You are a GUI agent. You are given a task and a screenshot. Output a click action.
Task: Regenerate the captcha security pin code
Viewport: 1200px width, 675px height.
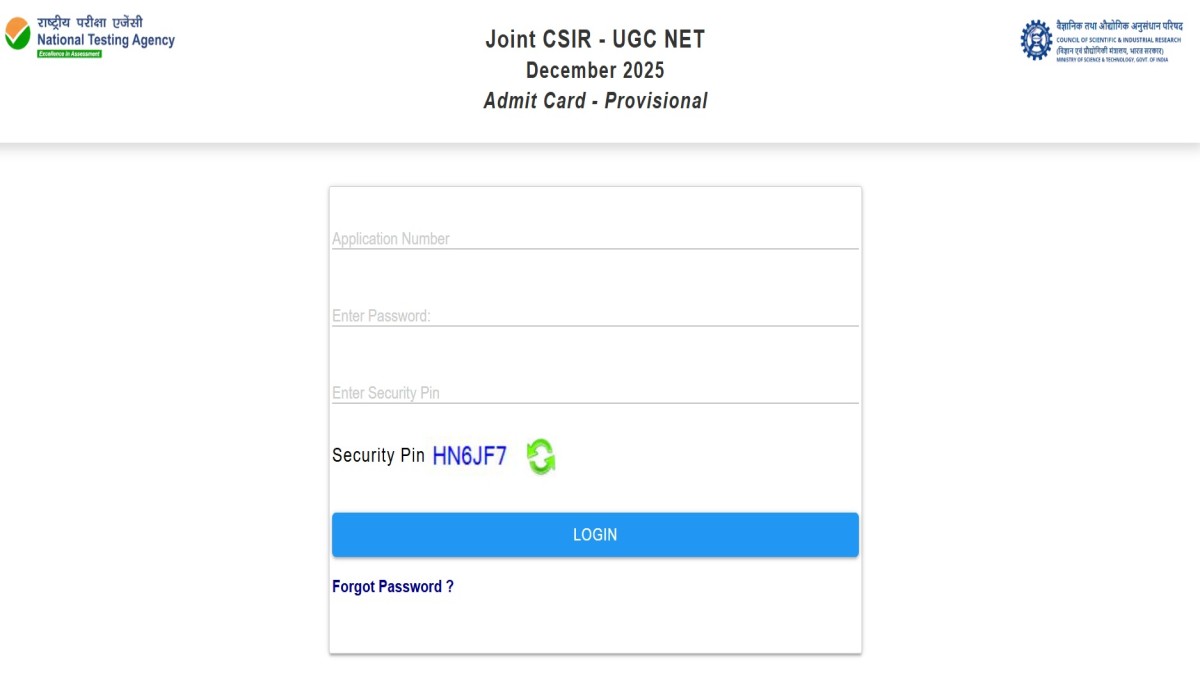tap(540, 456)
